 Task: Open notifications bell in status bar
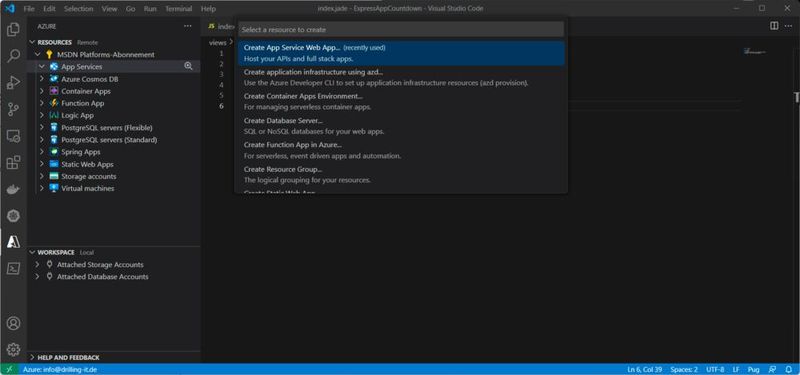(789, 369)
